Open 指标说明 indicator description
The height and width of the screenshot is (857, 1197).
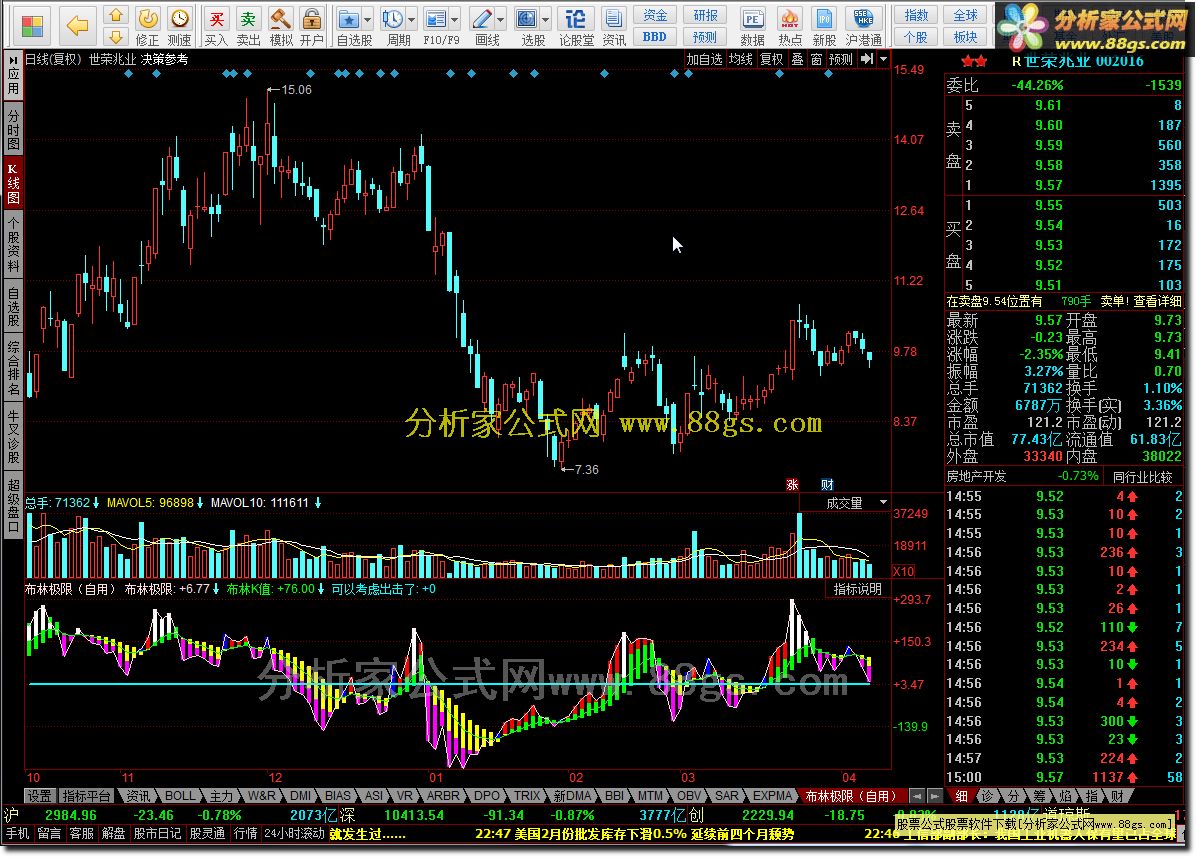(x=857, y=589)
